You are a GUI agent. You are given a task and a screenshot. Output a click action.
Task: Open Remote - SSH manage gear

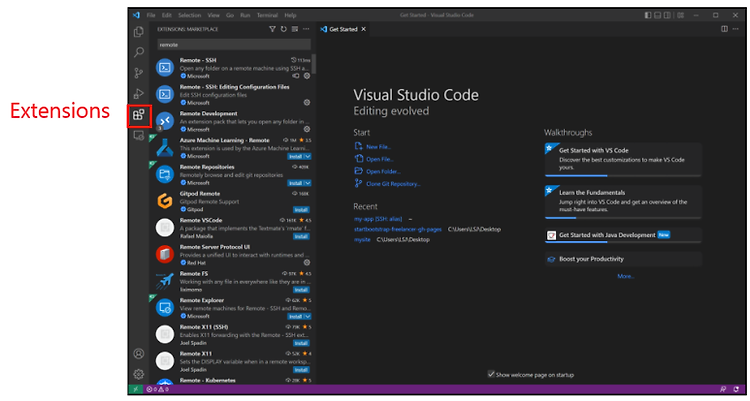pyautogui.click(x=307, y=76)
